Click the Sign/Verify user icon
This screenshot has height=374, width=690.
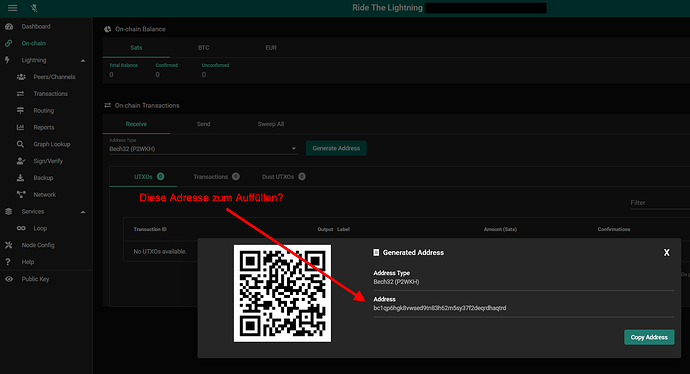pyautogui.click(x=21, y=161)
